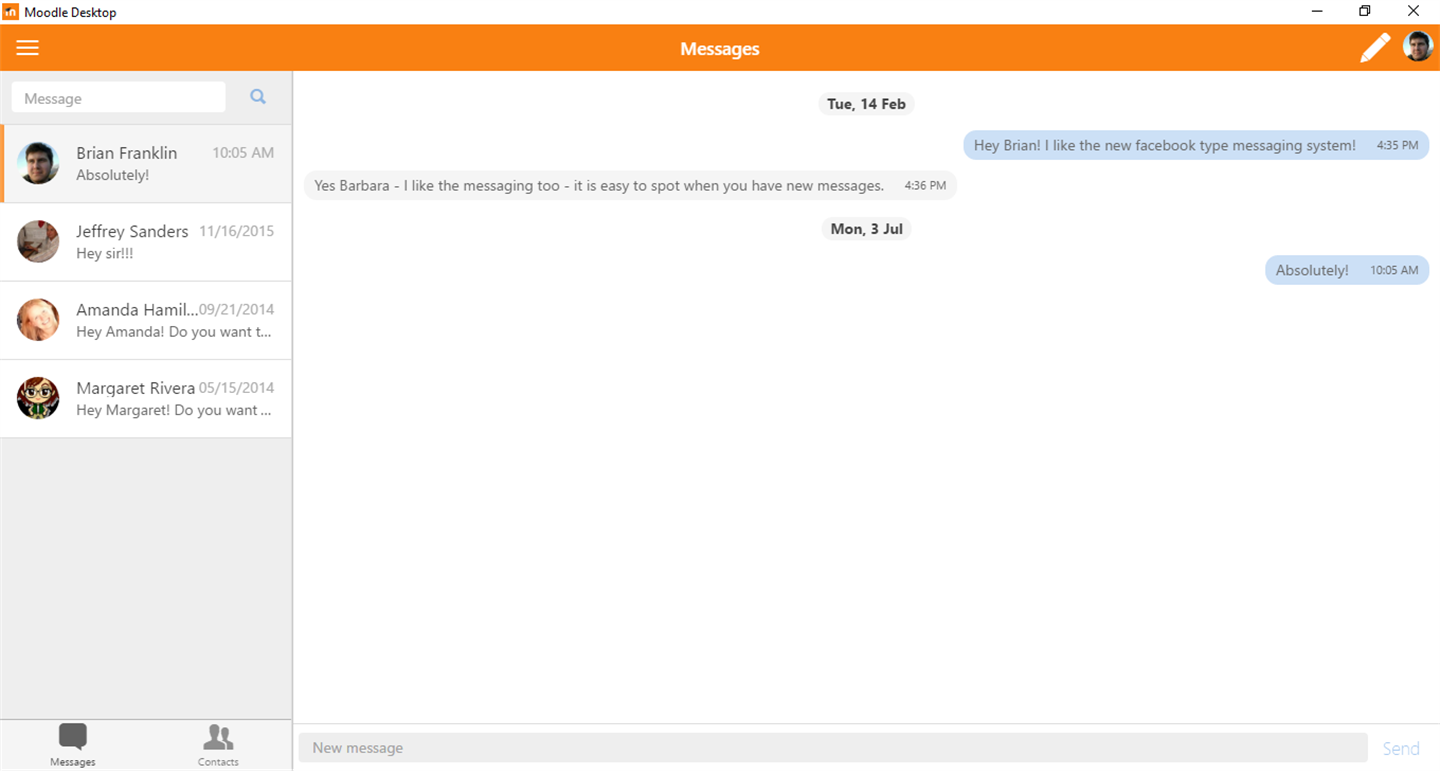The image size is (1440, 771).
Task: Click Brian Franklin's avatar picture
Action: pyautogui.click(x=38, y=163)
